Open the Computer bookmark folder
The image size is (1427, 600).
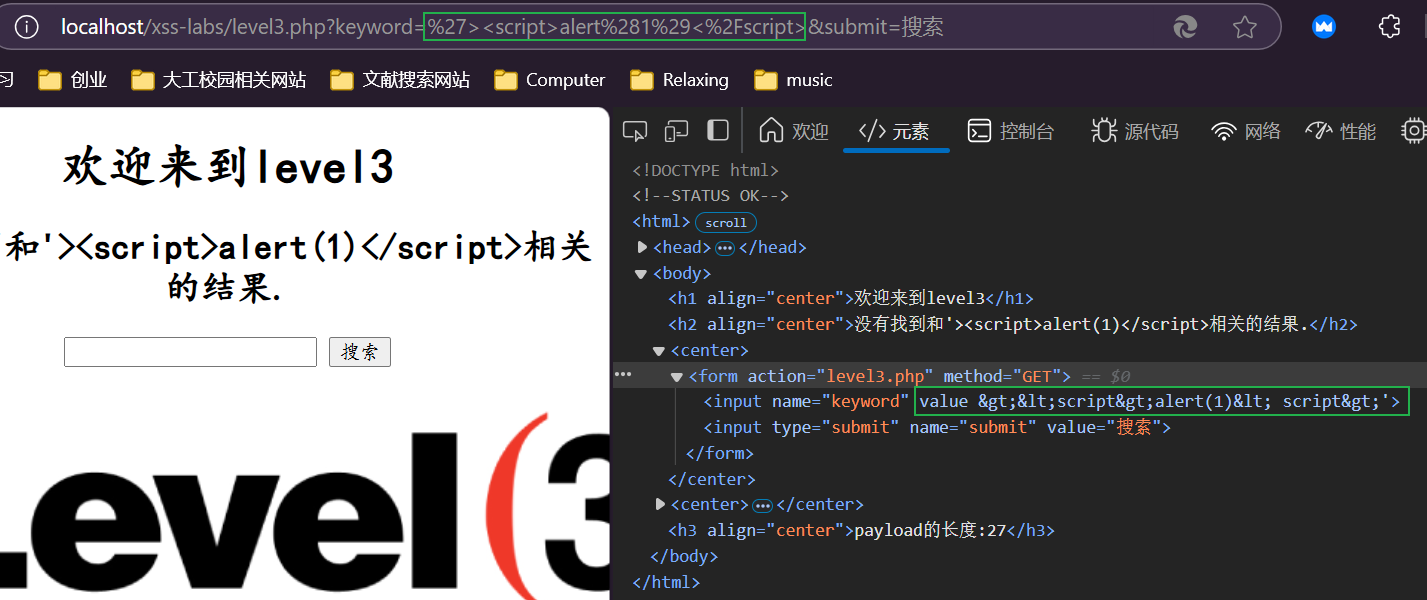(550, 80)
